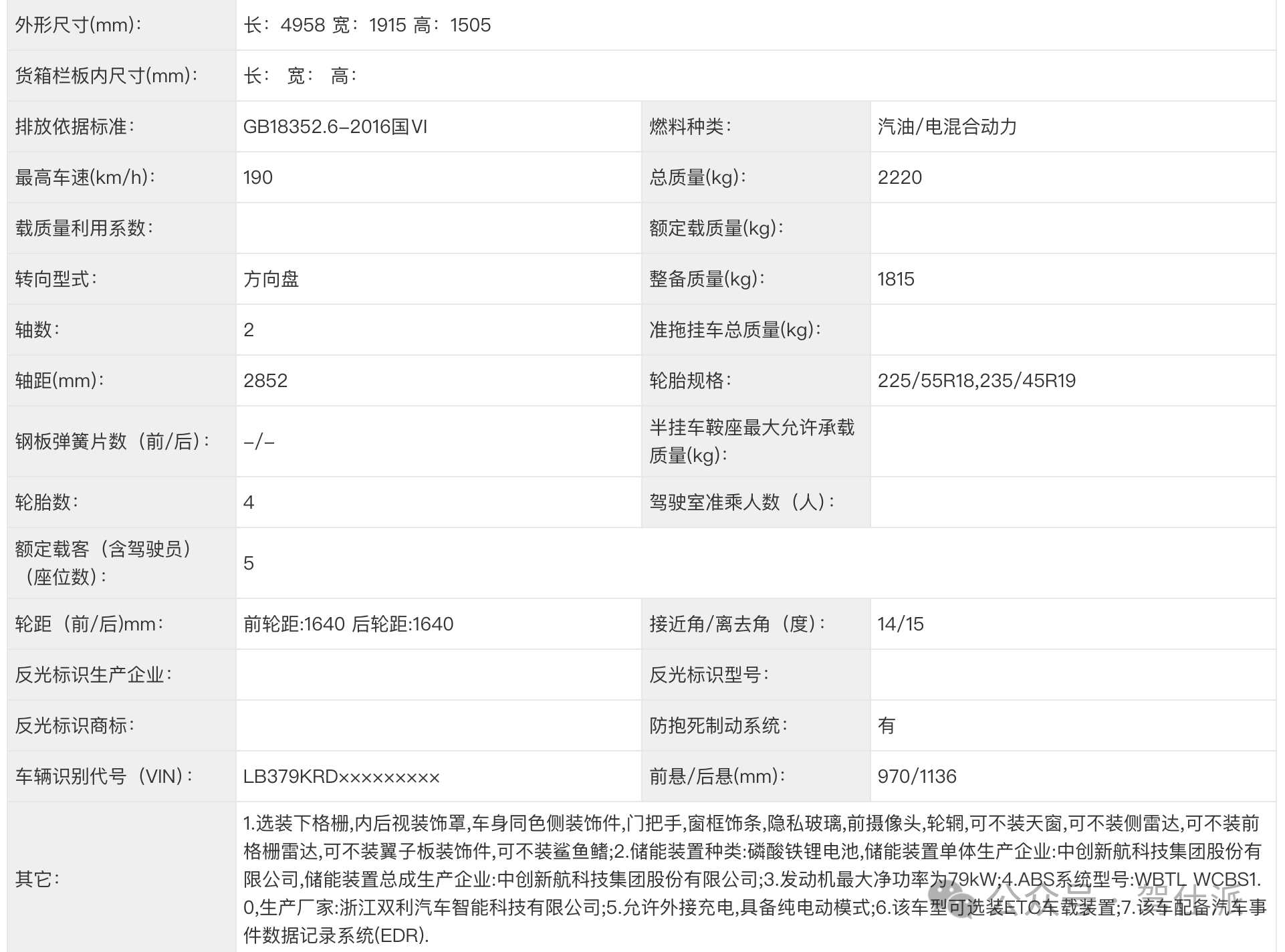Image resolution: width=1285 pixels, height=952 pixels.
Task: Click the 最高车速 value 190
Action: coord(258,177)
